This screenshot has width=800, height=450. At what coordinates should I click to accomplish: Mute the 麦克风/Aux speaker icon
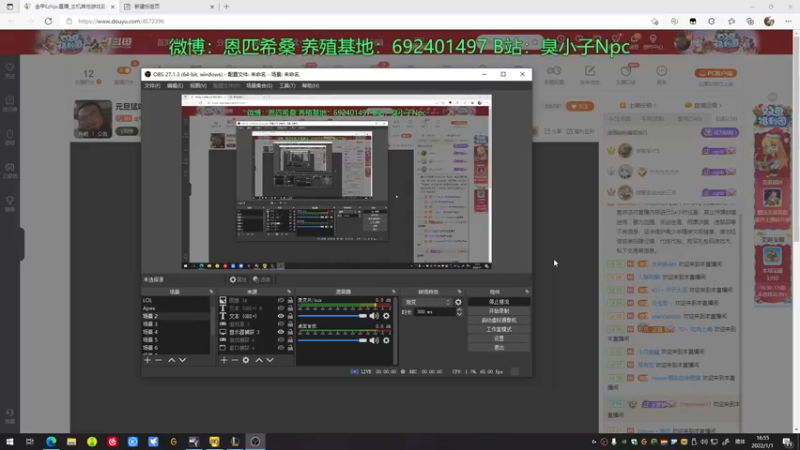coord(374,316)
